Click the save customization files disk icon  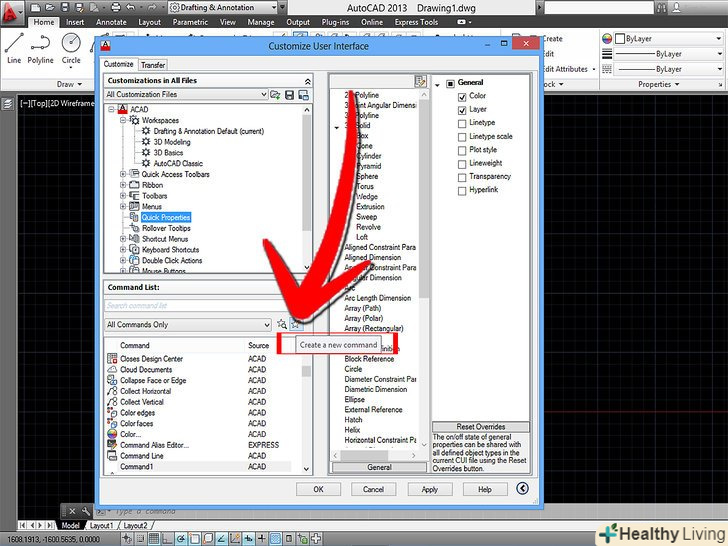pyautogui.click(x=289, y=95)
